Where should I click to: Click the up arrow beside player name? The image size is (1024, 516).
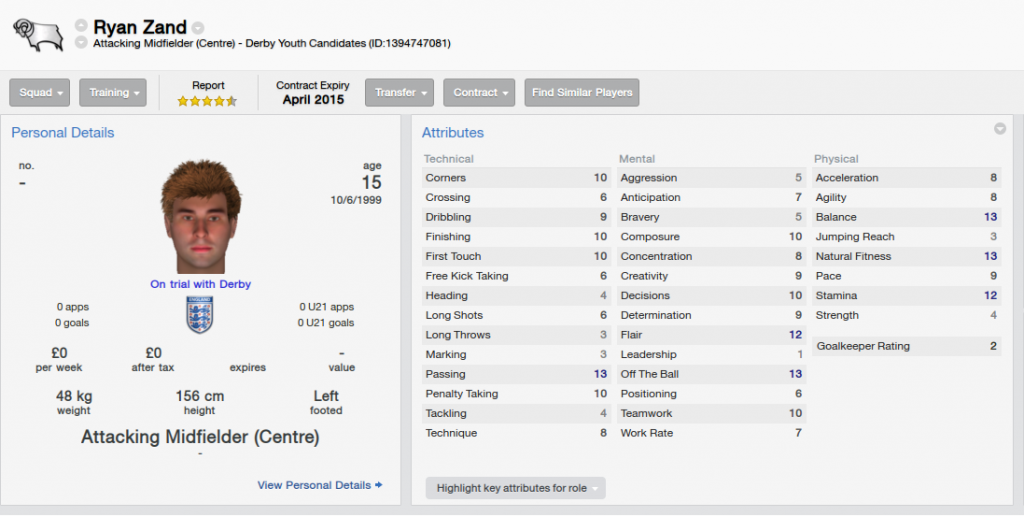pos(81,25)
